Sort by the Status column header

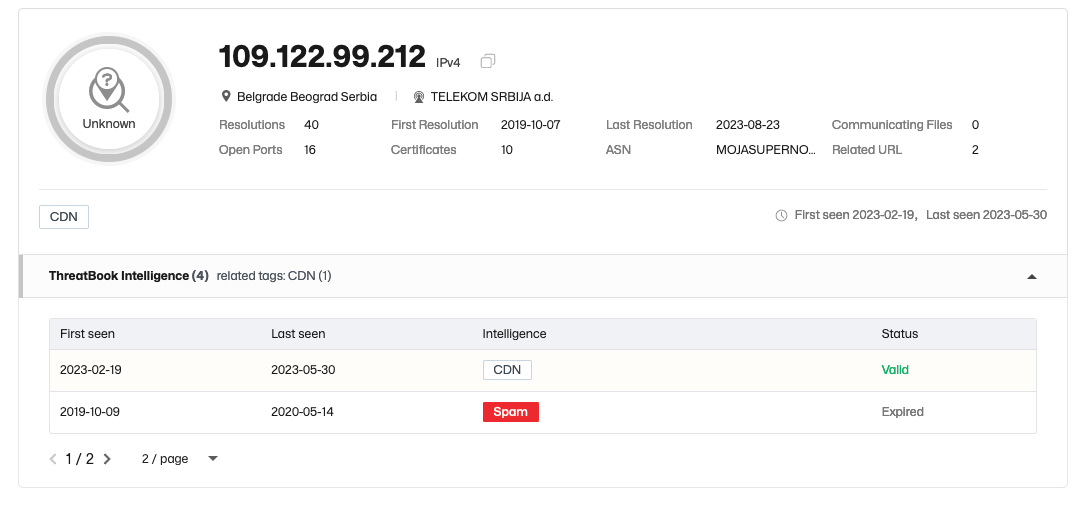coord(900,334)
